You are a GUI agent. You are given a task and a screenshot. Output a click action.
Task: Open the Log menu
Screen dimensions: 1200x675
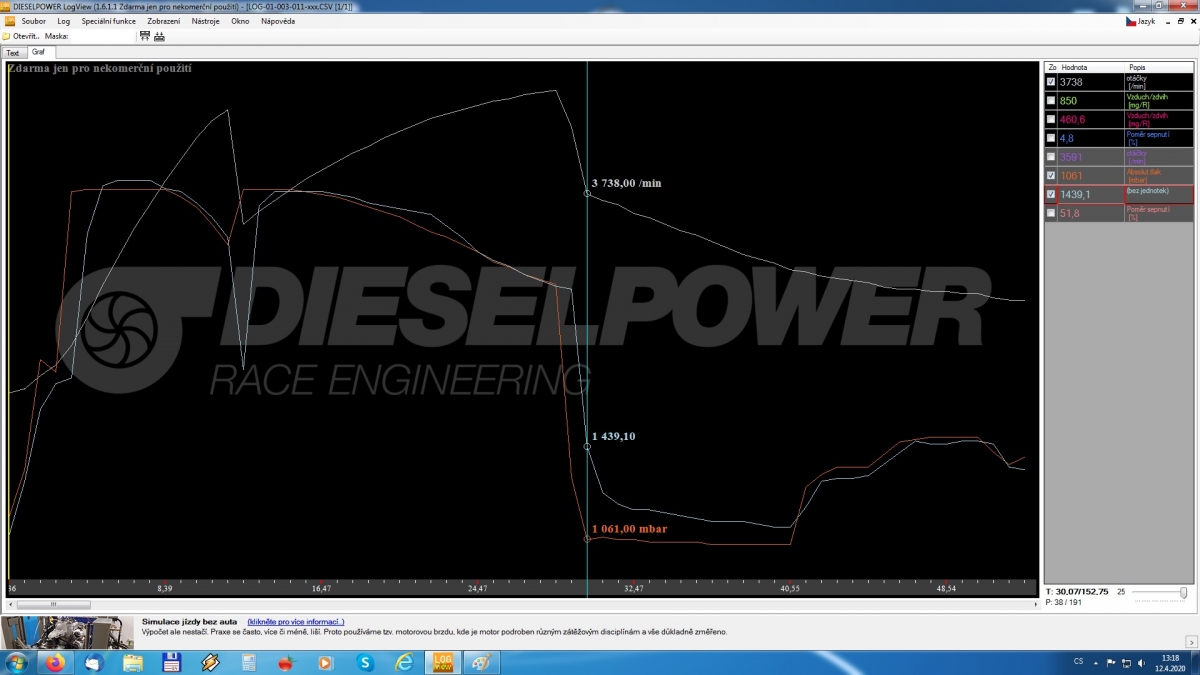pos(64,21)
